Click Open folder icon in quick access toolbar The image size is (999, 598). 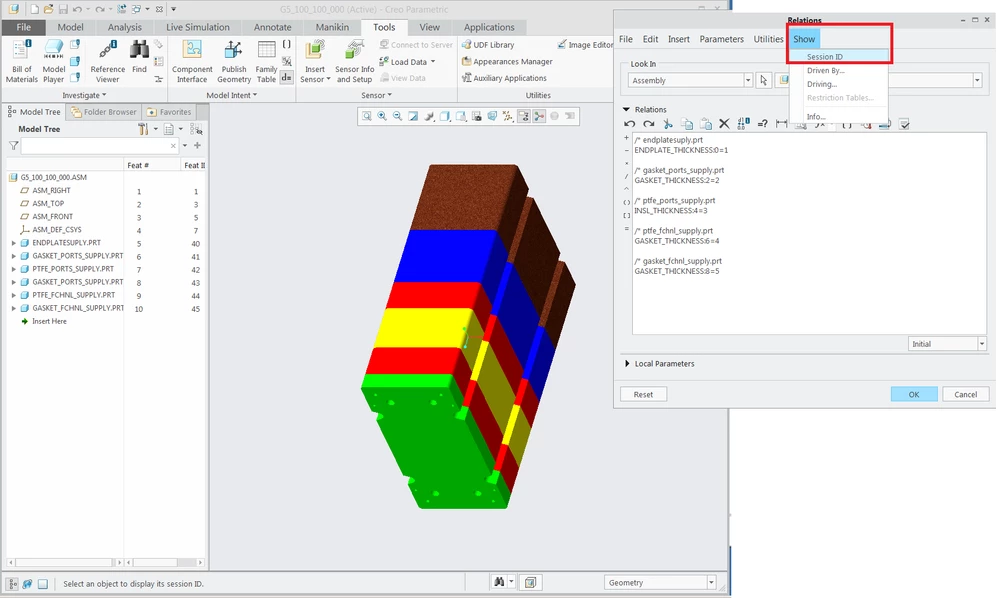coord(48,9)
